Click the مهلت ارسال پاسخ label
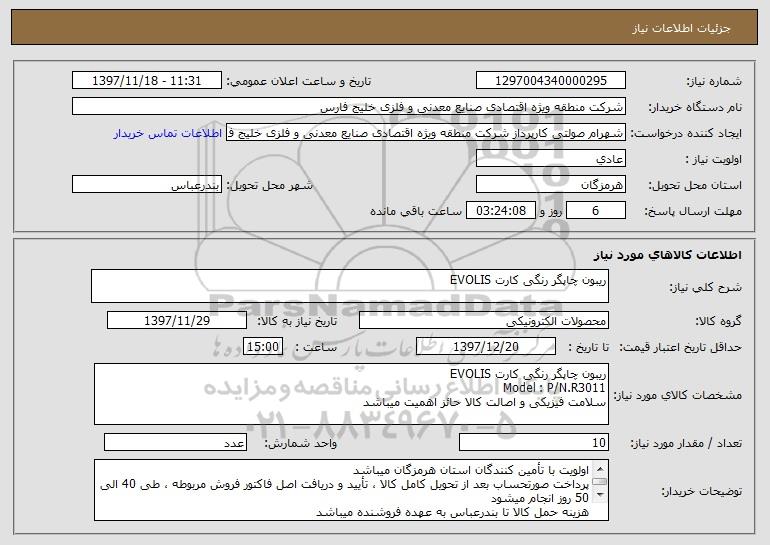Screen dimensions: 770x545 (x=693, y=211)
